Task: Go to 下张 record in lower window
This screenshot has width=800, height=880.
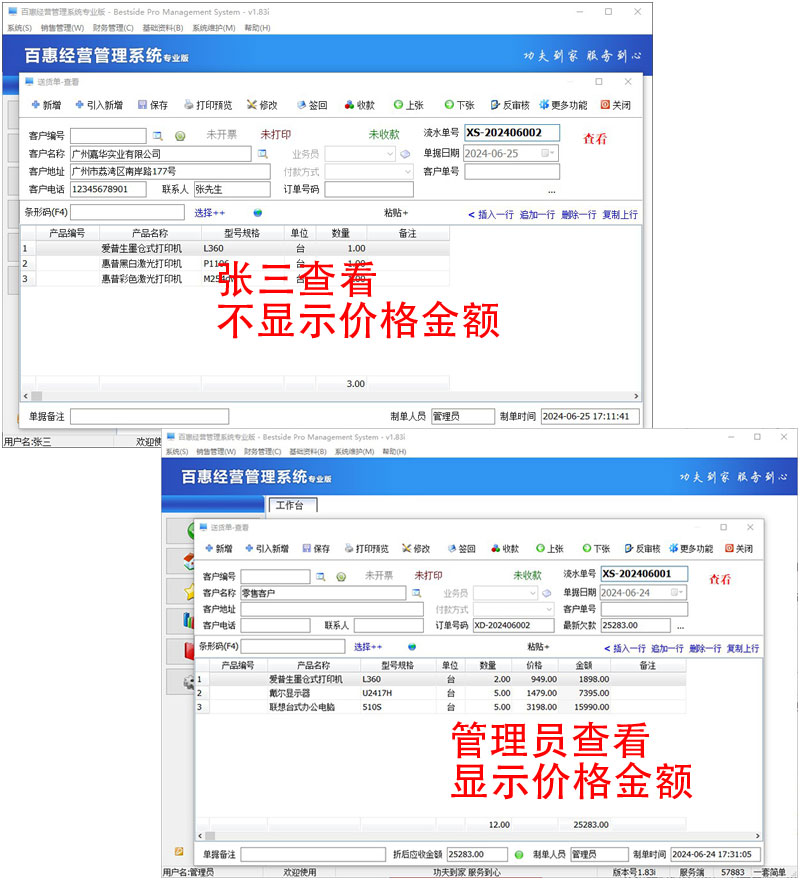Action: [596, 548]
